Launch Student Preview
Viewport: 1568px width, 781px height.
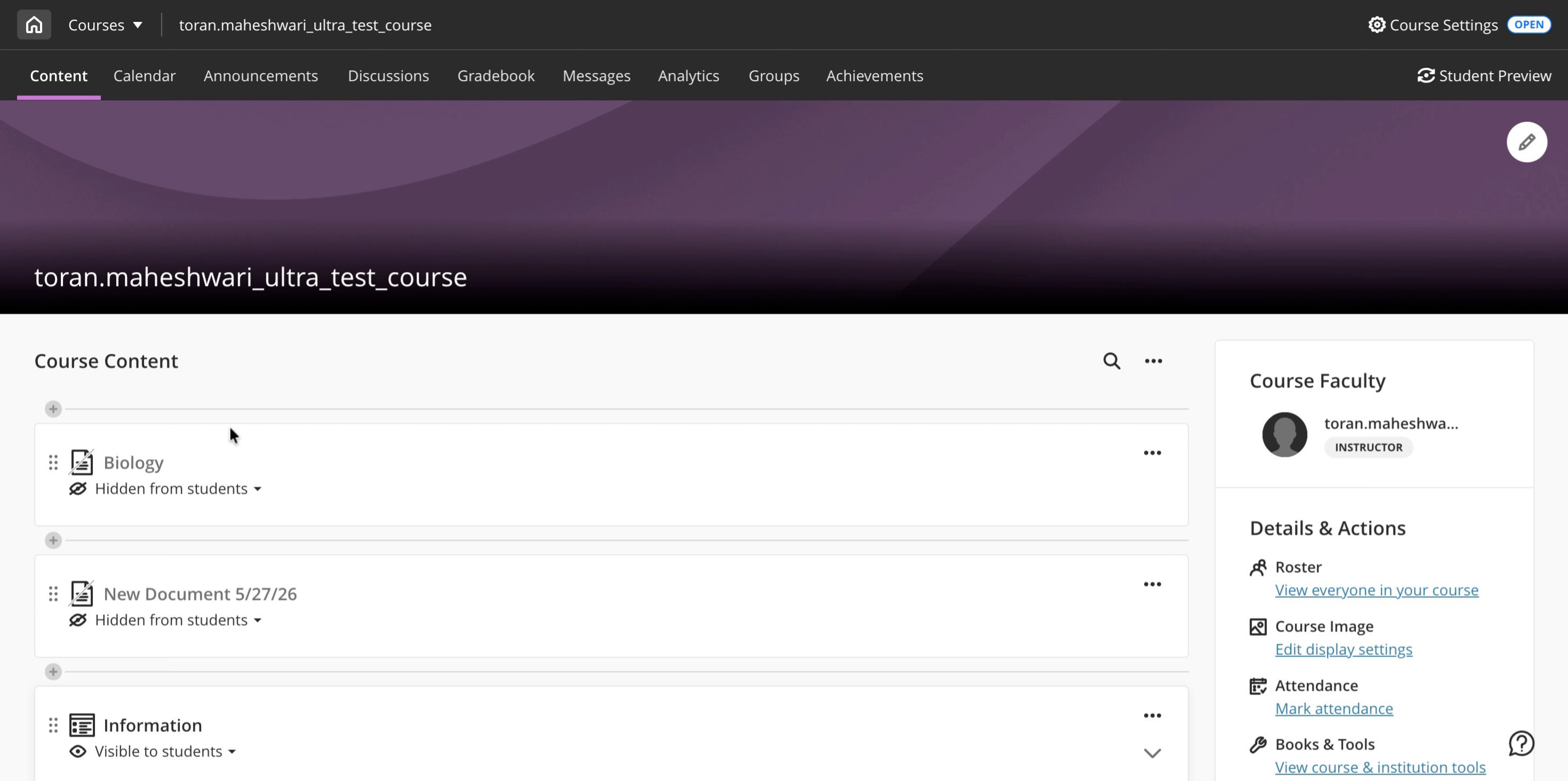(x=1484, y=76)
